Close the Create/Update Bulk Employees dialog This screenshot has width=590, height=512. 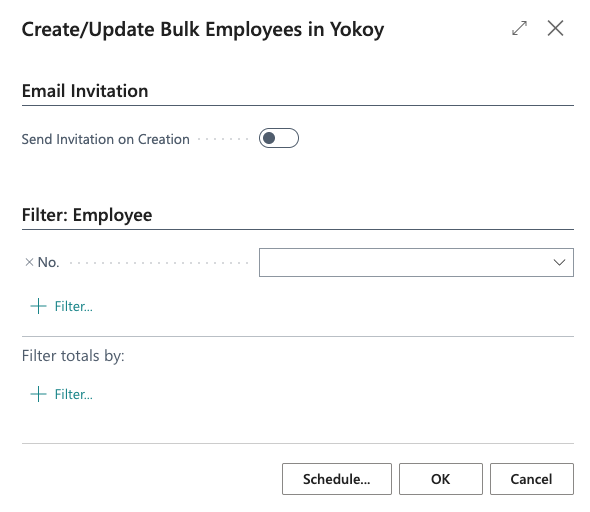pyautogui.click(x=555, y=29)
